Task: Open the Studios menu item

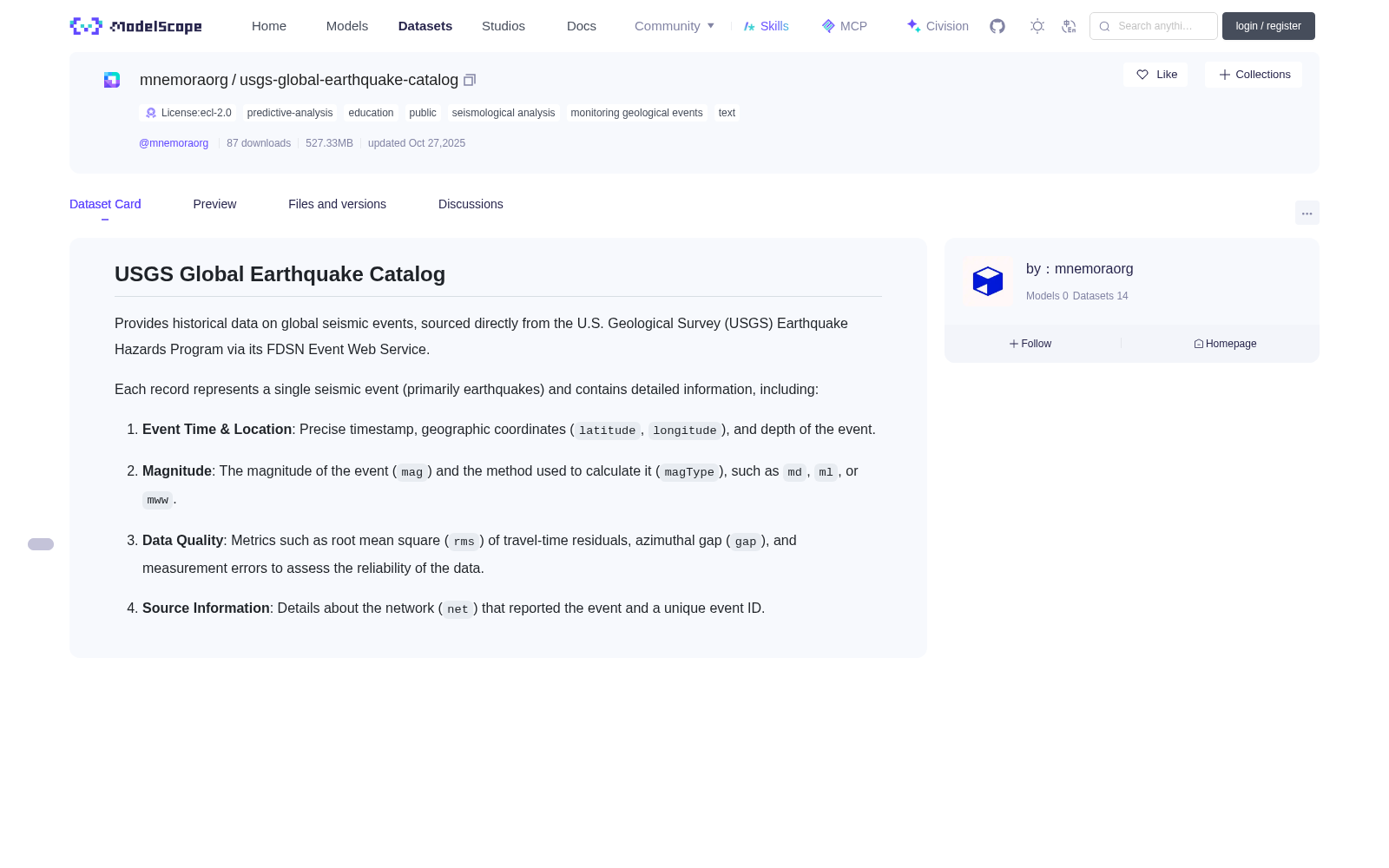Action: point(504,26)
